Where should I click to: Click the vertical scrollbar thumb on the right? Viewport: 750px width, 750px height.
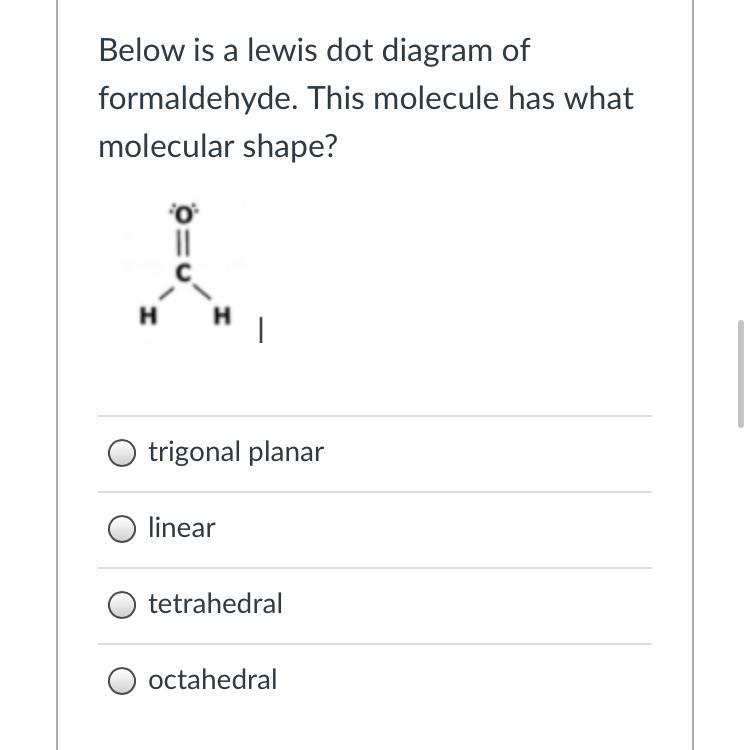pyautogui.click(x=740, y=374)
